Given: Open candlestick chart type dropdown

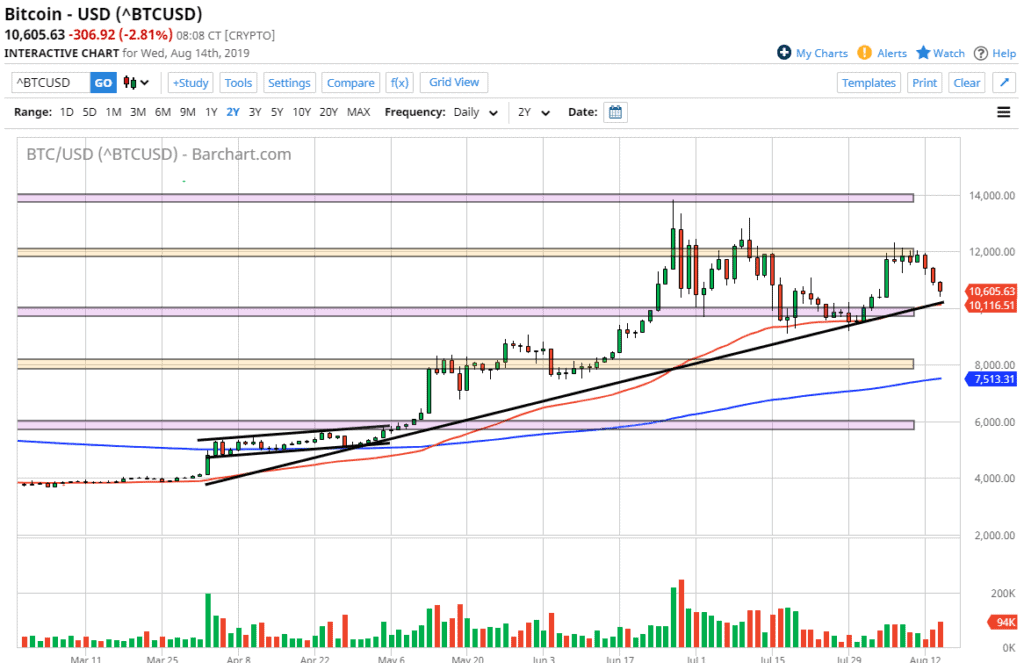Looking at the screenshot, I should click(135, 83).
